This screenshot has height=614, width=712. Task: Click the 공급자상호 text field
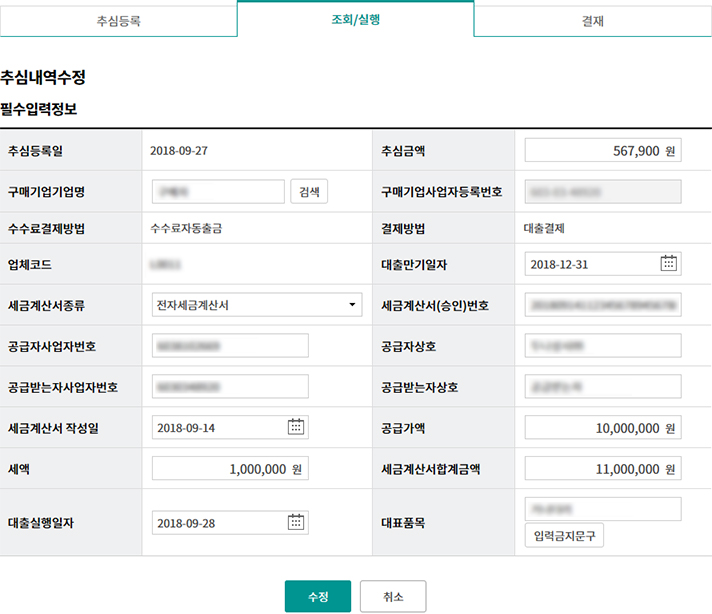tap(602, 346)
